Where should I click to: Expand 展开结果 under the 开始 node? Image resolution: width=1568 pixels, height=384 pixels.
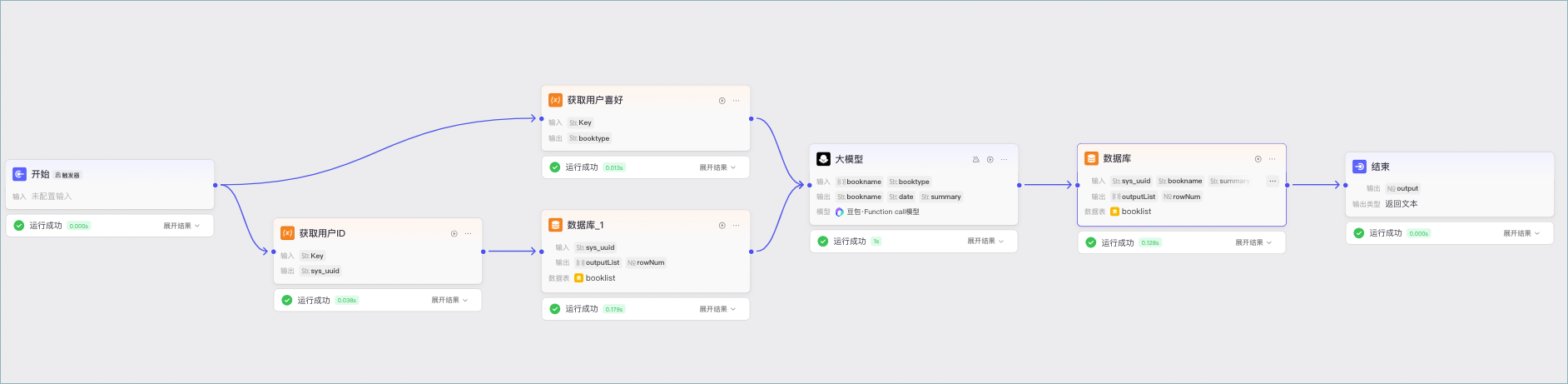(x=181, y=226)
